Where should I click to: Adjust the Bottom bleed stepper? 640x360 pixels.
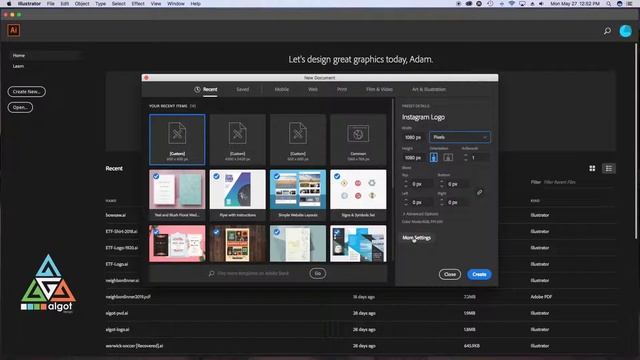pos(442,184)
